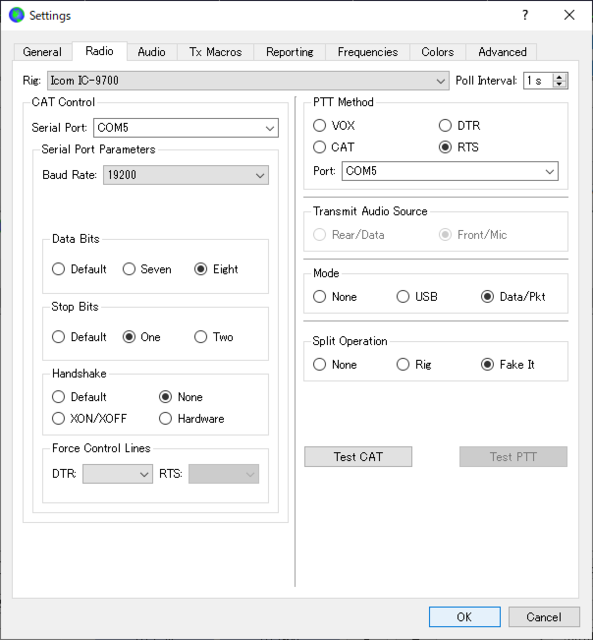Open the Reporting tab
593x640 pixels.
(290, 52)
